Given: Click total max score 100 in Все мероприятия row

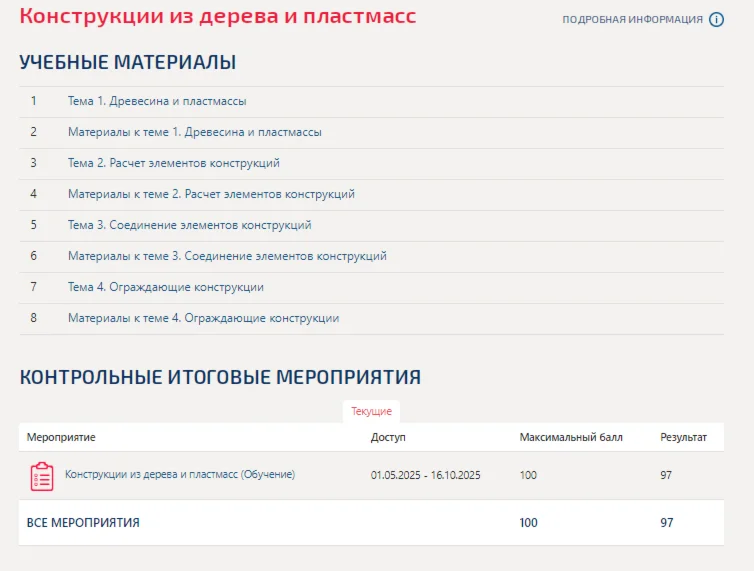Looking at the screenshot, I should point(528,522).
